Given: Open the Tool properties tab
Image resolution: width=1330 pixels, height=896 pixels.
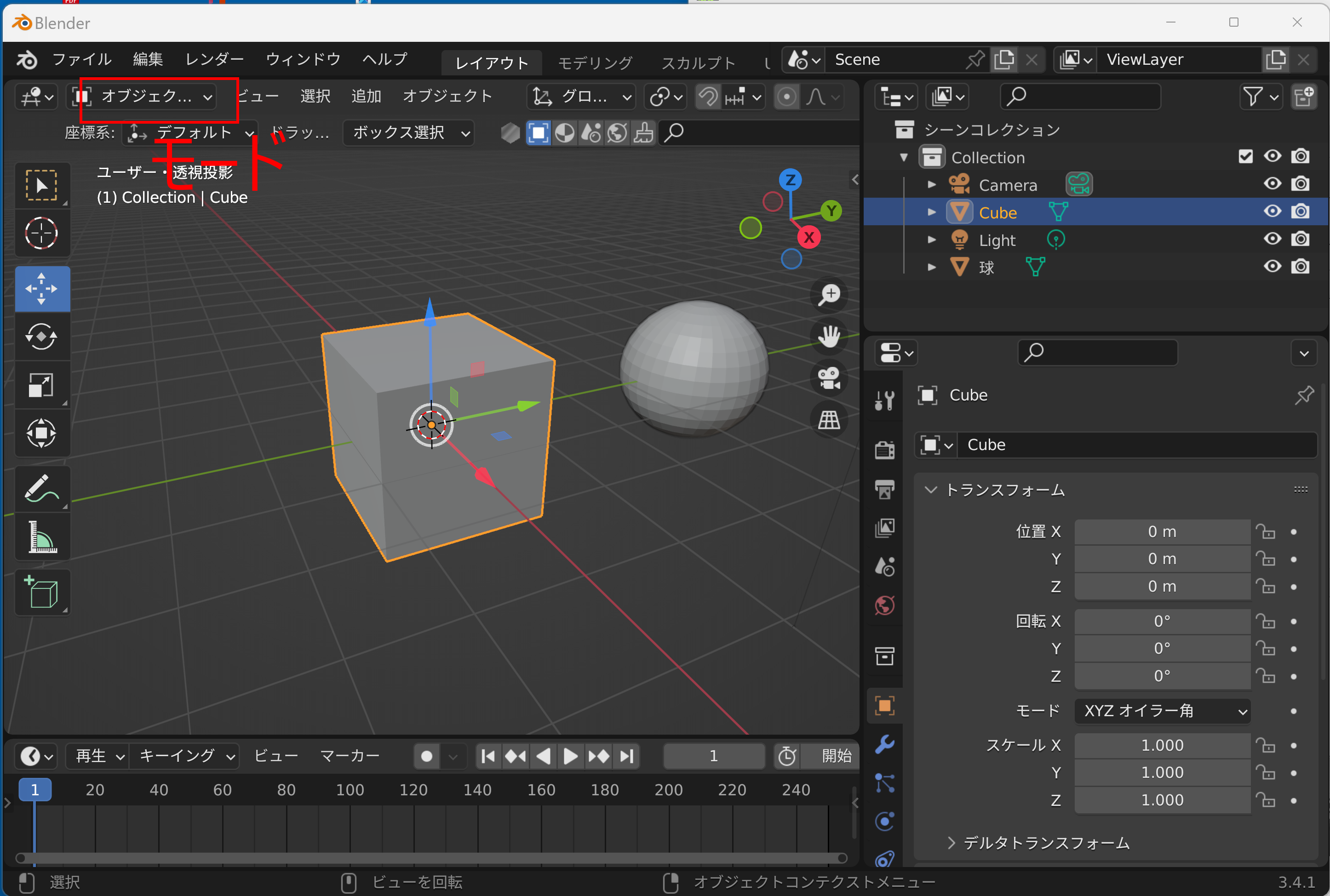Looking at the screenshot, I should [885, 400].
